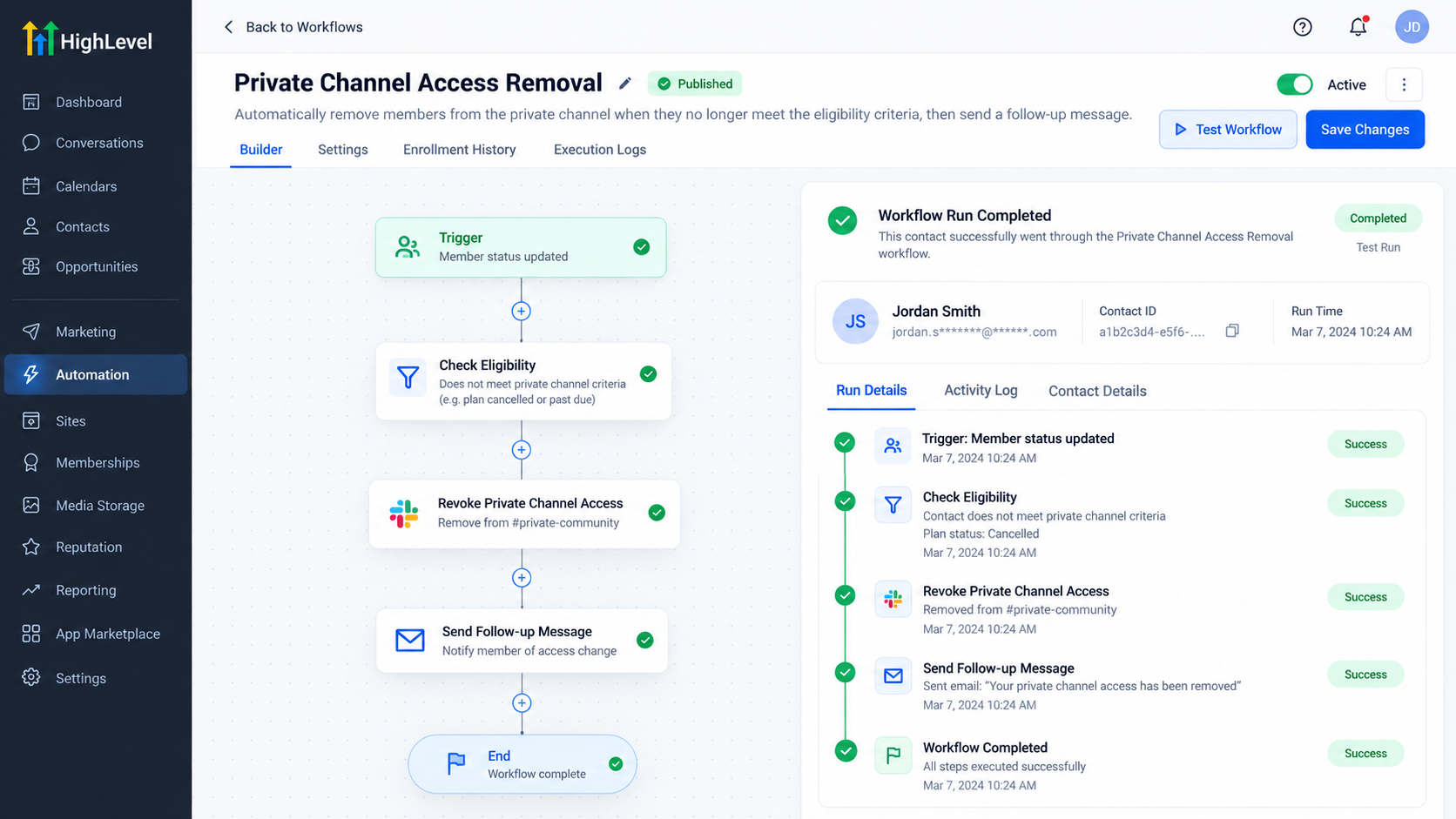
Task: Go to Media Storage in the sidebar
Action: (96, 506)
